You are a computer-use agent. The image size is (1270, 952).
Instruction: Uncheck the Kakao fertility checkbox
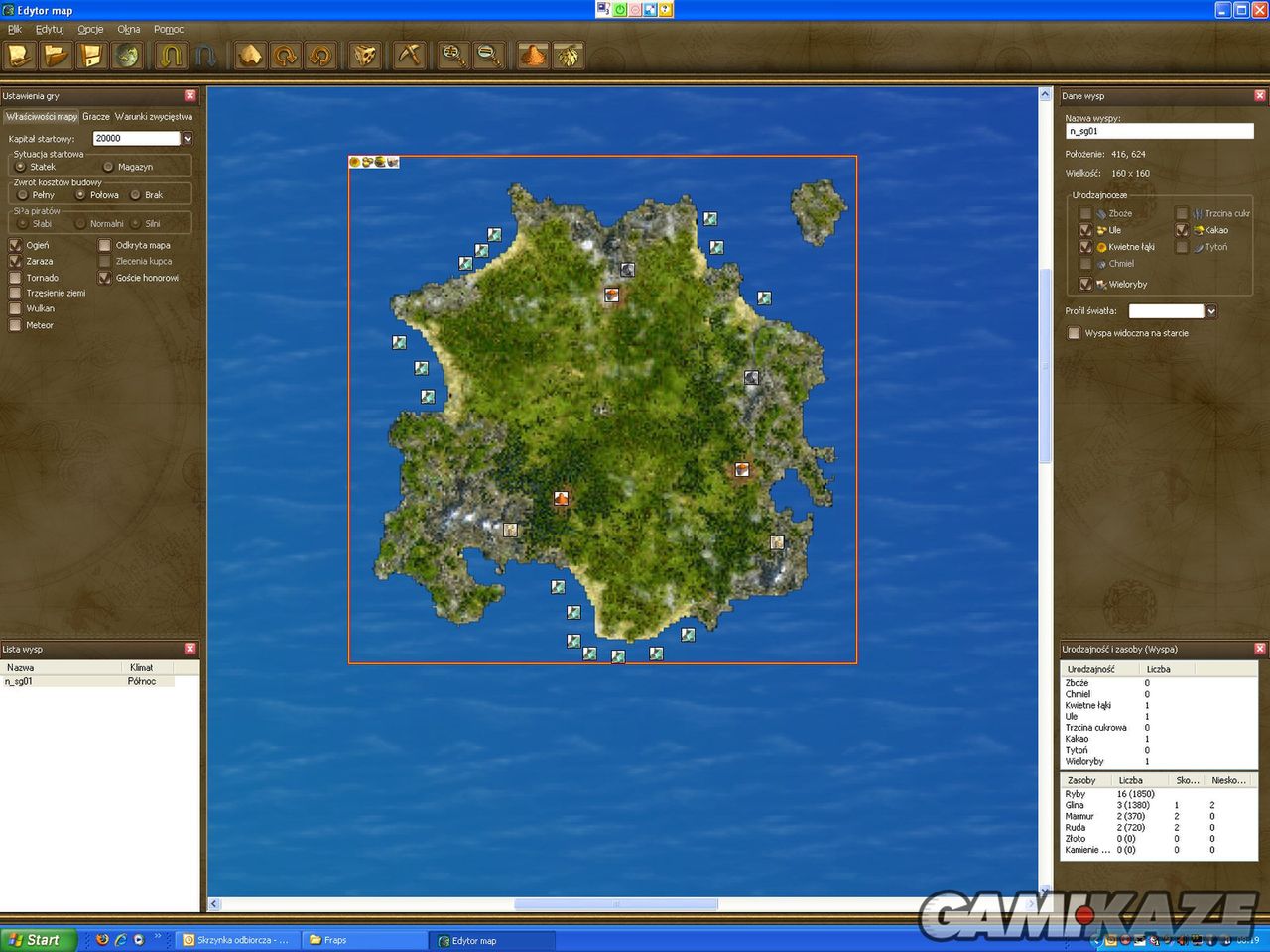click(1182, 230)
